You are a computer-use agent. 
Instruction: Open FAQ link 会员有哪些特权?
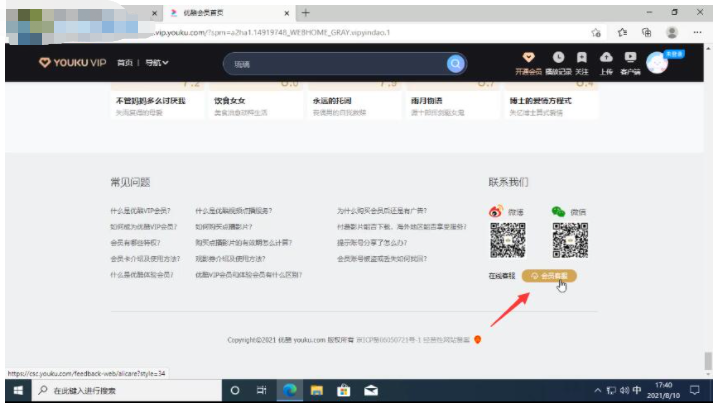[x=135, y=243]
